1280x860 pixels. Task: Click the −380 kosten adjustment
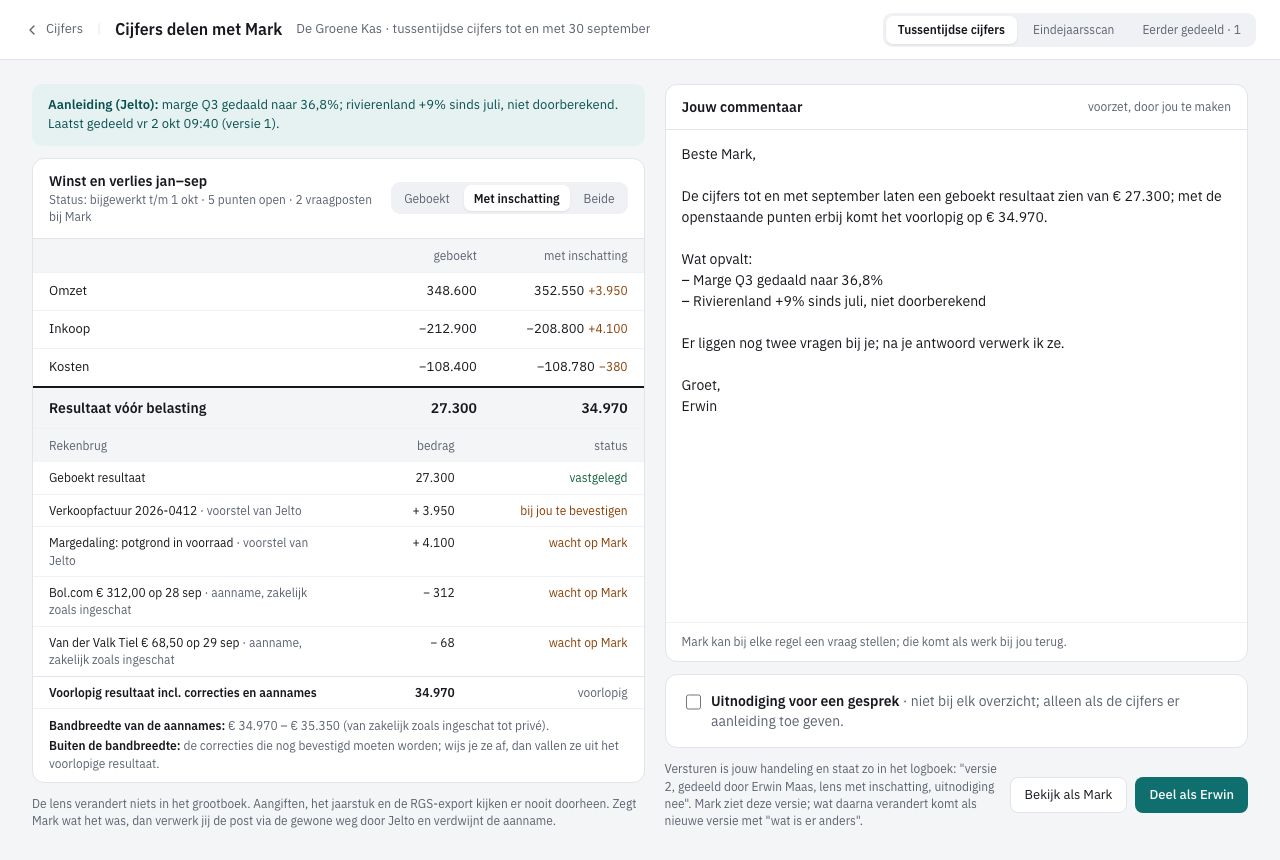[613, 367]
